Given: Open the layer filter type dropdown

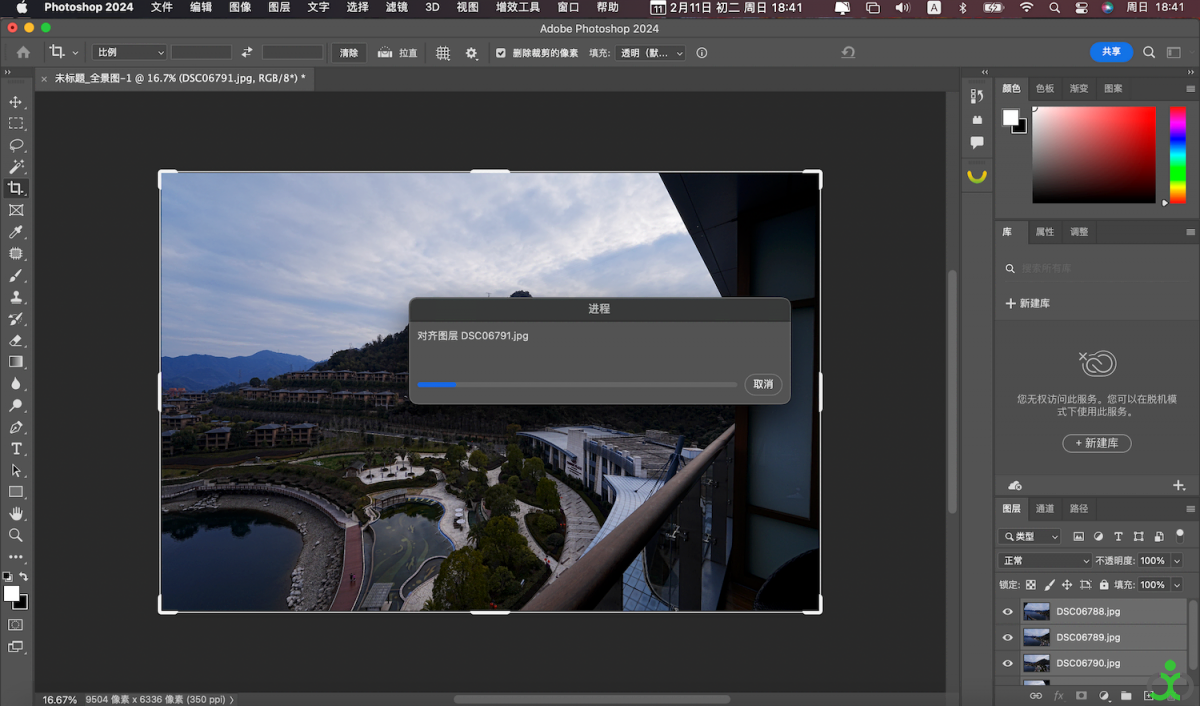Looking at the screenshot, I should pos(1030,537).
